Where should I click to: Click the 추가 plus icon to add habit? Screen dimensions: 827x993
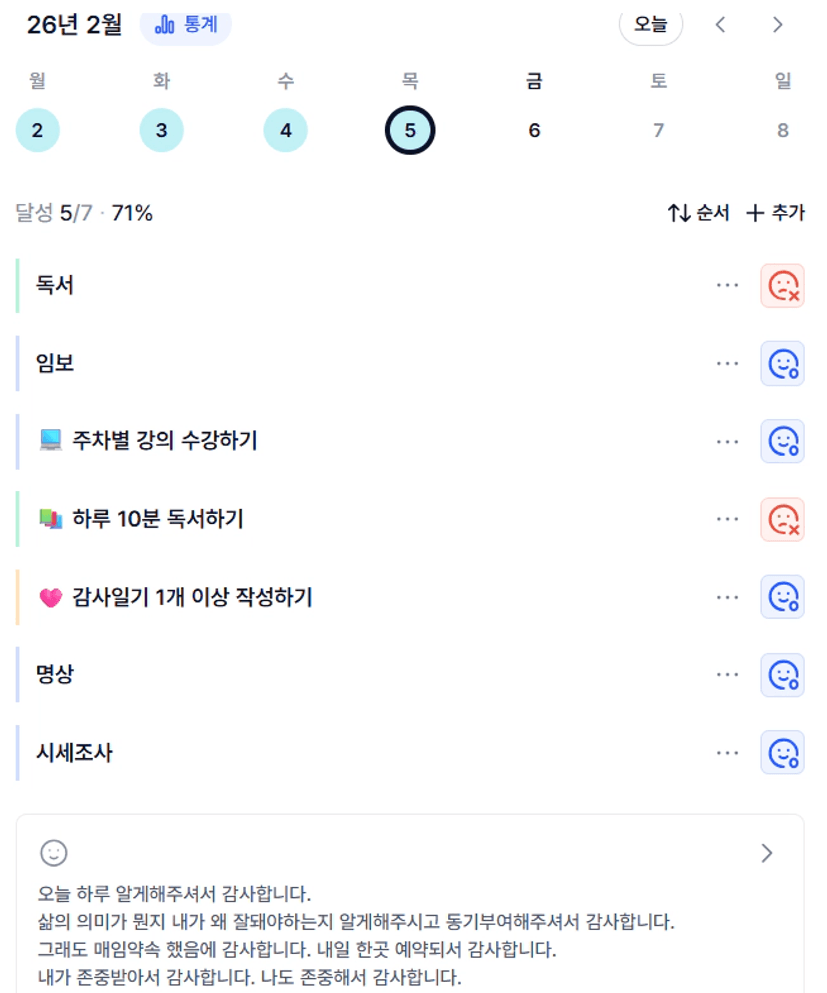pos(755,213)
